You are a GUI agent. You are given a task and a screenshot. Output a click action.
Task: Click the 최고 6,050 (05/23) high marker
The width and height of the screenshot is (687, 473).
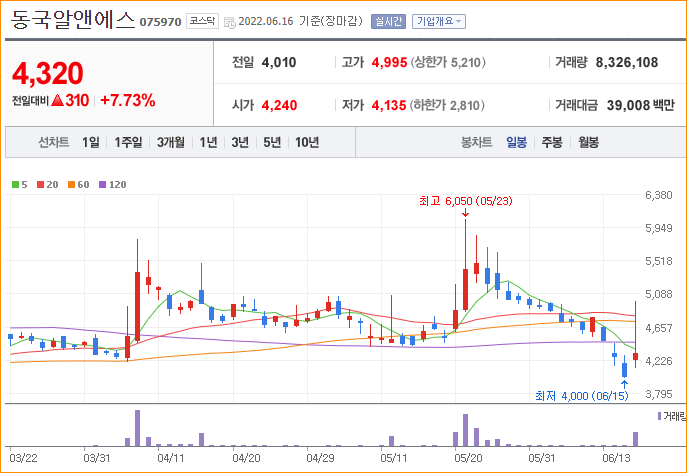point(465,201)
